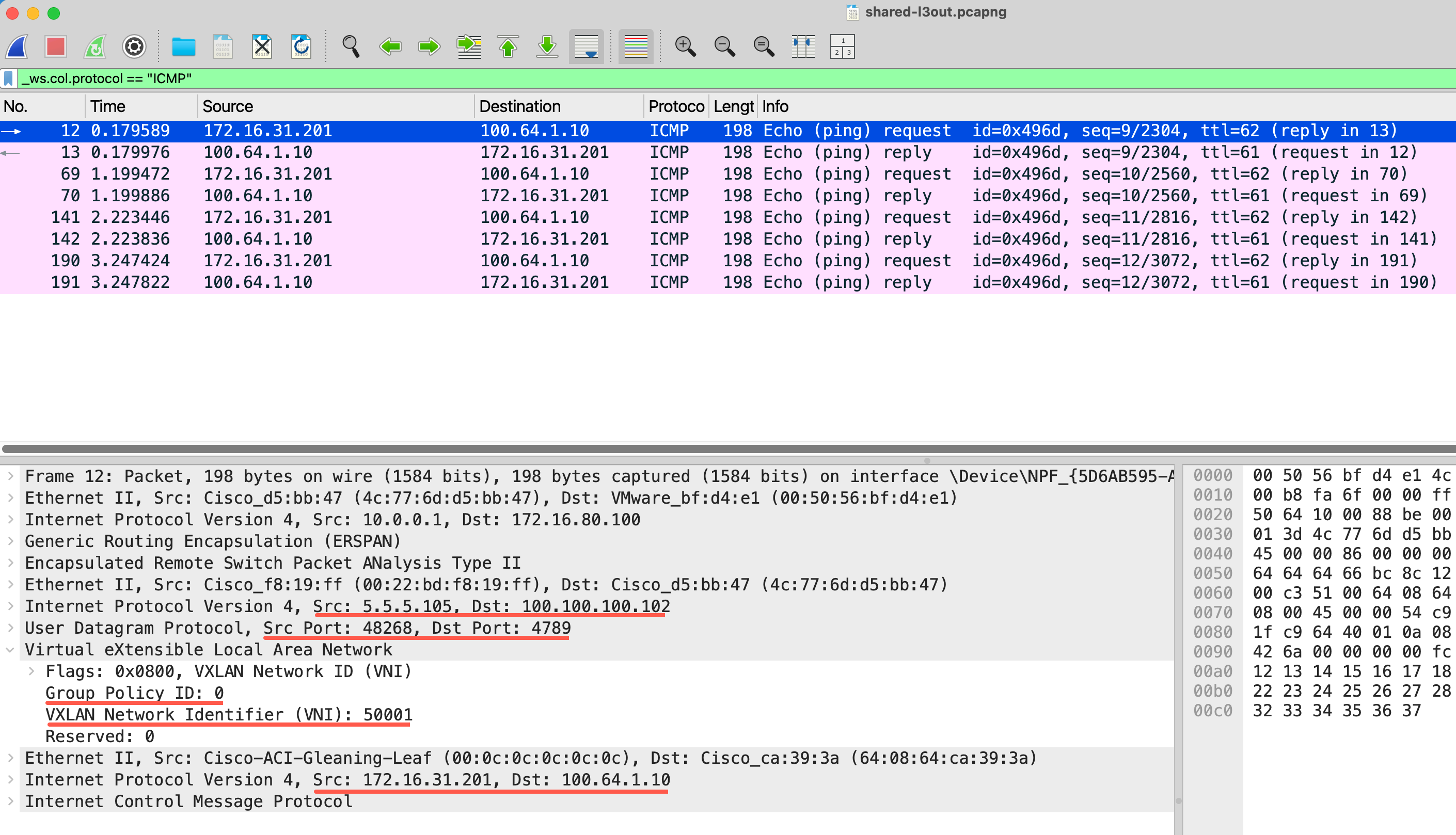Select packet 191 echo reply row
This screenshot has height=835, width=1456.
728,283
